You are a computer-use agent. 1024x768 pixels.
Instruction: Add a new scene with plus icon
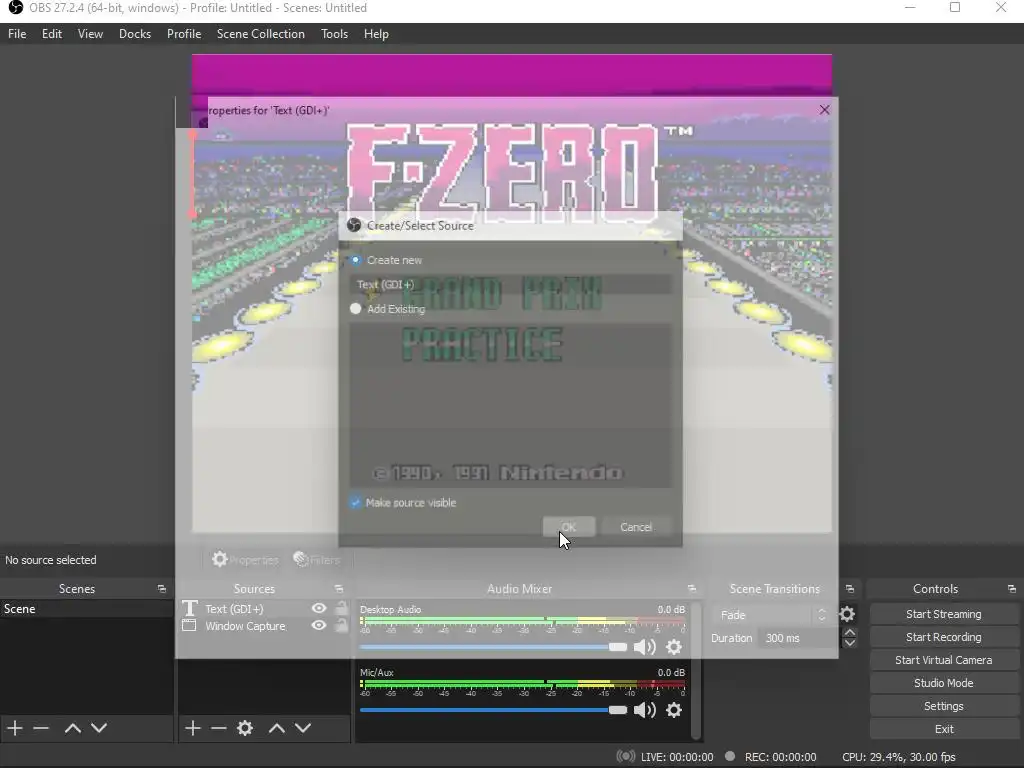tap(14, 728)
